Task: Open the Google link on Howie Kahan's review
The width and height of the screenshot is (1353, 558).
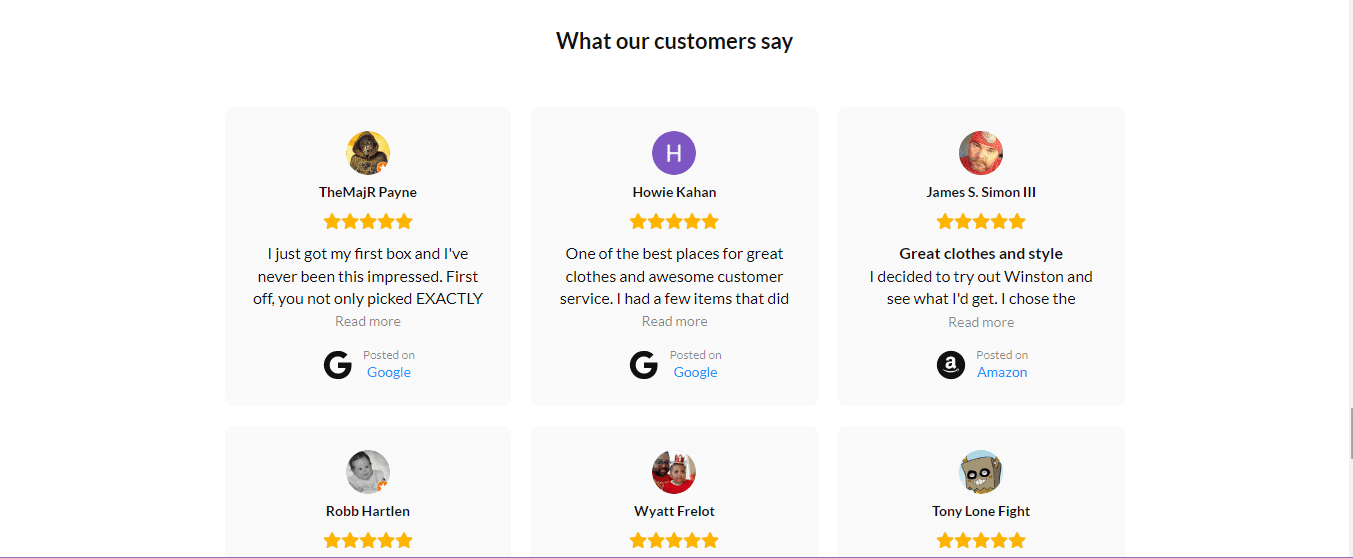Action: pos(695,372)
